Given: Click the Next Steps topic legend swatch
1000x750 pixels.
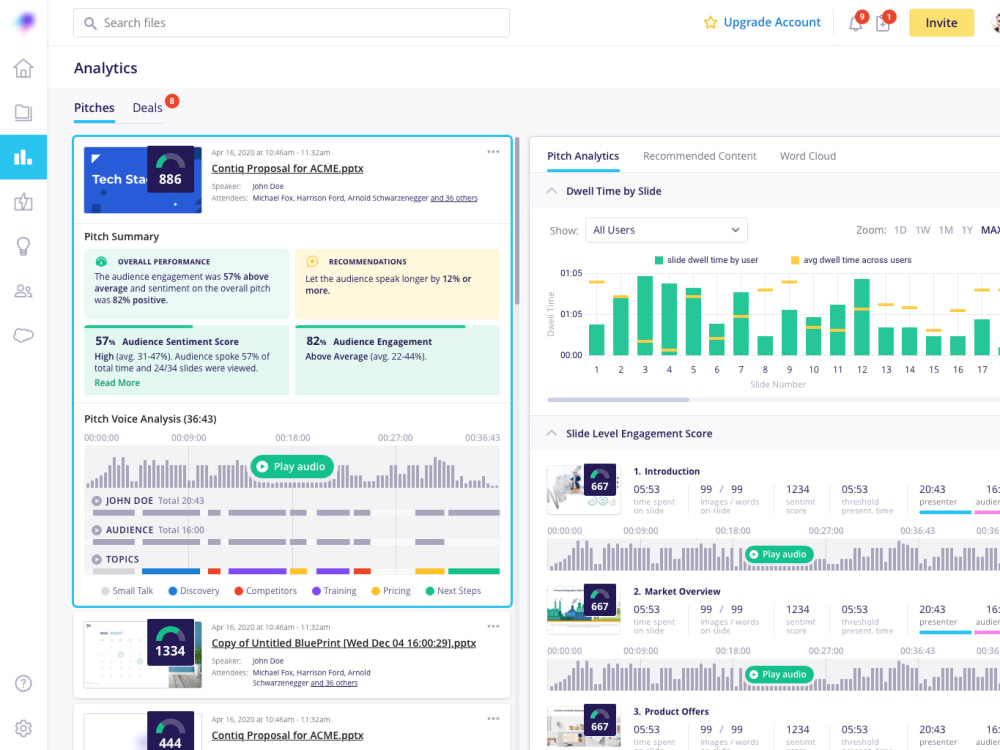Looking at the screenshot, I should 429,591.
